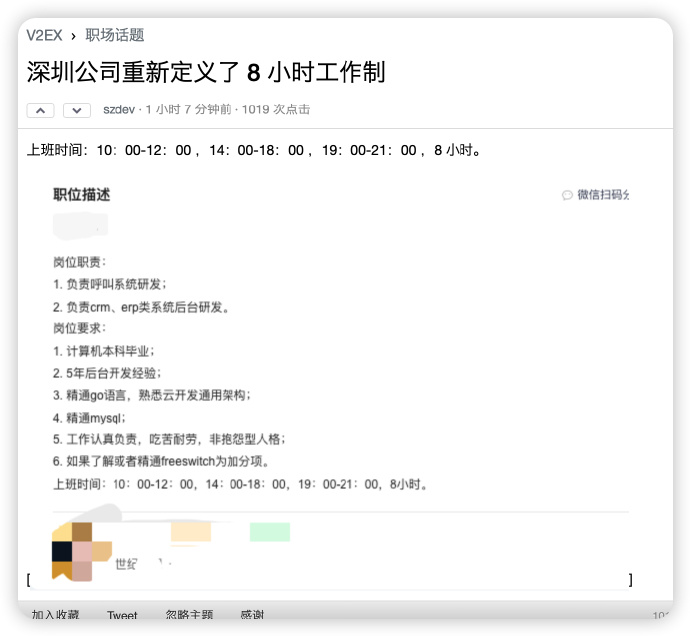Click the line 2. 5年后台开发经验
This screenshot has height=636, width=690.
[107, 373]
